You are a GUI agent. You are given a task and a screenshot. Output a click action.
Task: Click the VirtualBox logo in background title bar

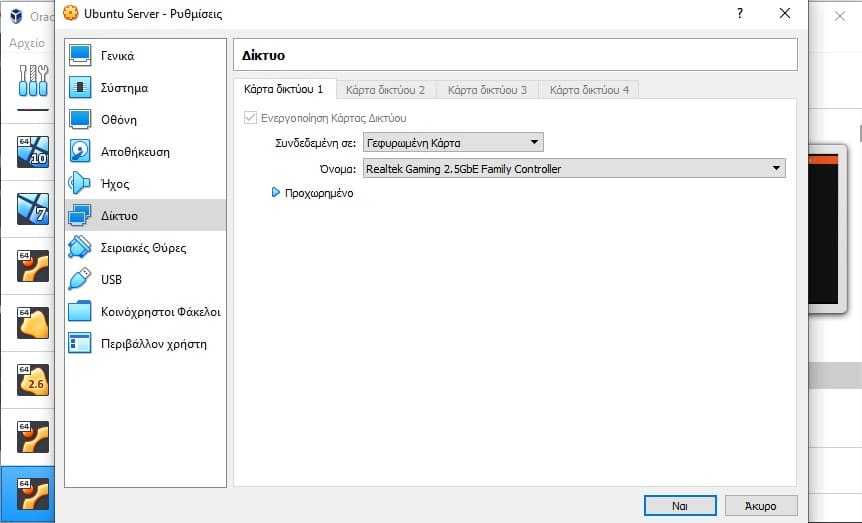pos(16,16)
